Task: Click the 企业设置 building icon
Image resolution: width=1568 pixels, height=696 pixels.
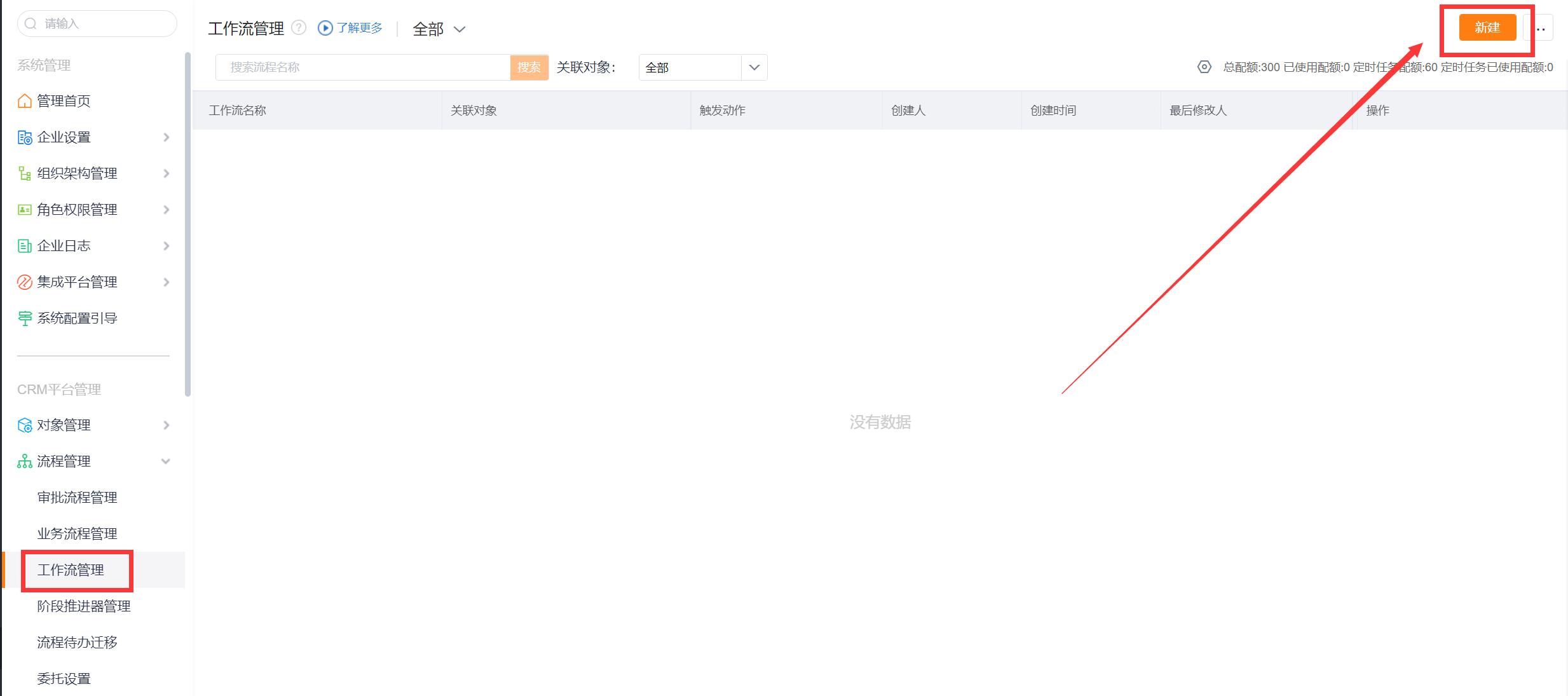Action: (24, 137)
